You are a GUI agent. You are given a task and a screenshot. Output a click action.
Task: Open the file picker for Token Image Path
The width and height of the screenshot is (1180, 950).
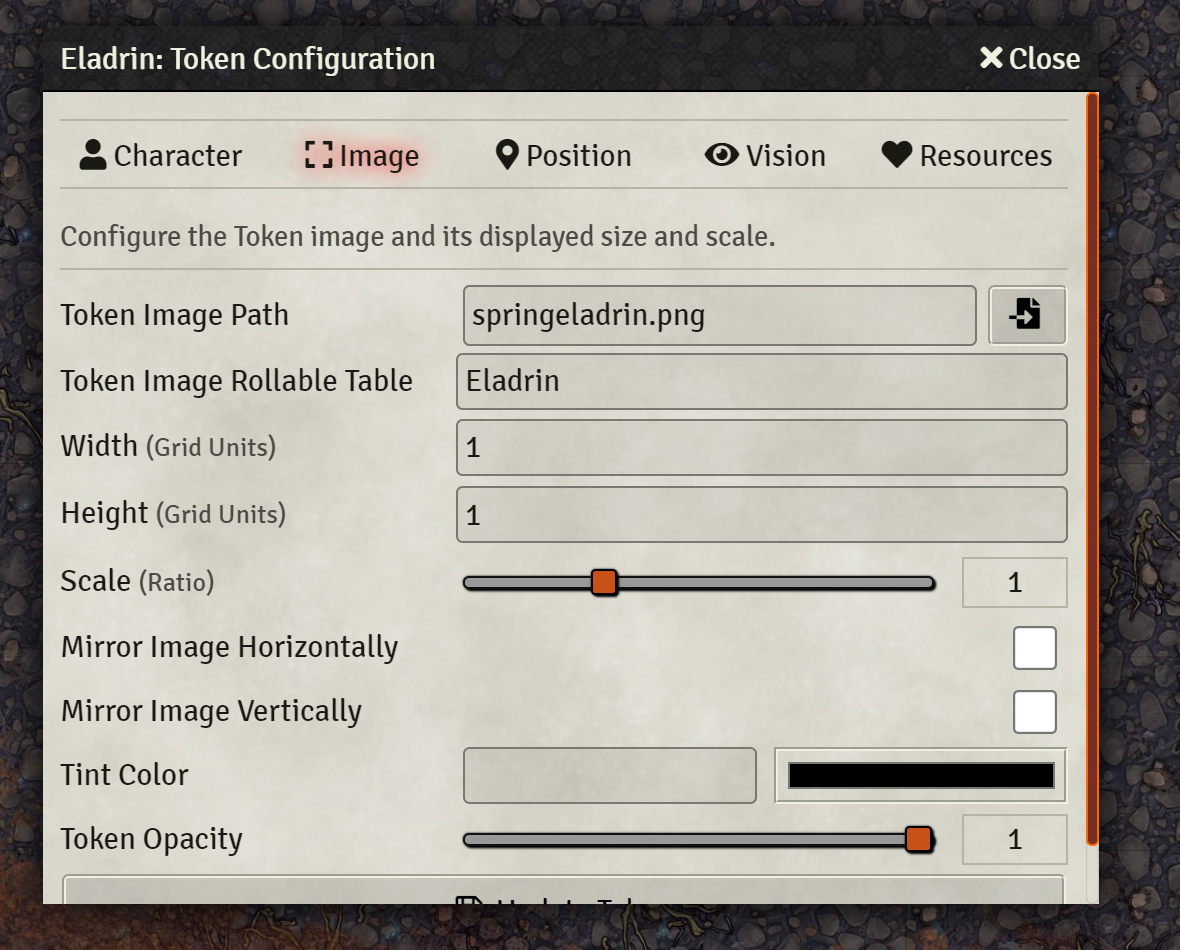coord(1027,315)
